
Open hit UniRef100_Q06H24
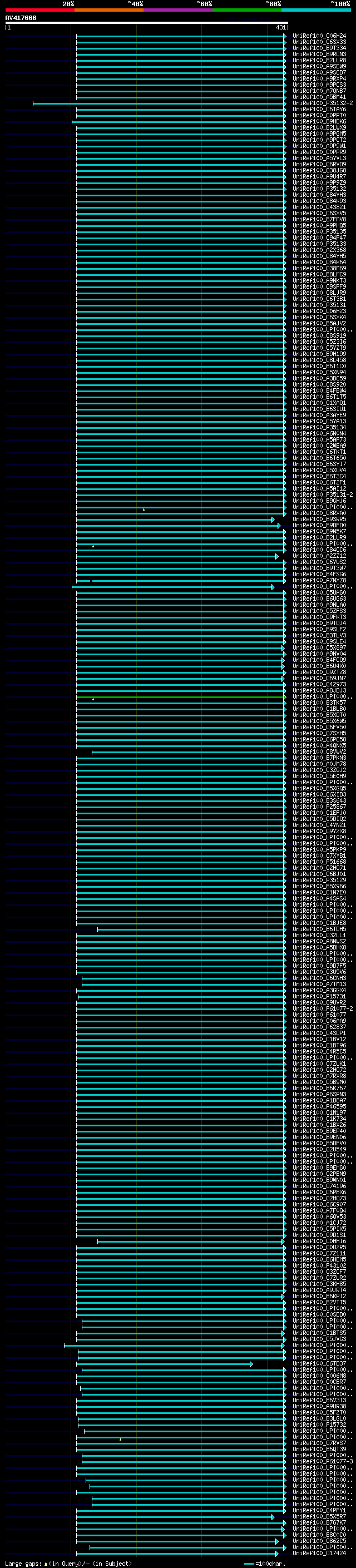[x=319, y=36]
